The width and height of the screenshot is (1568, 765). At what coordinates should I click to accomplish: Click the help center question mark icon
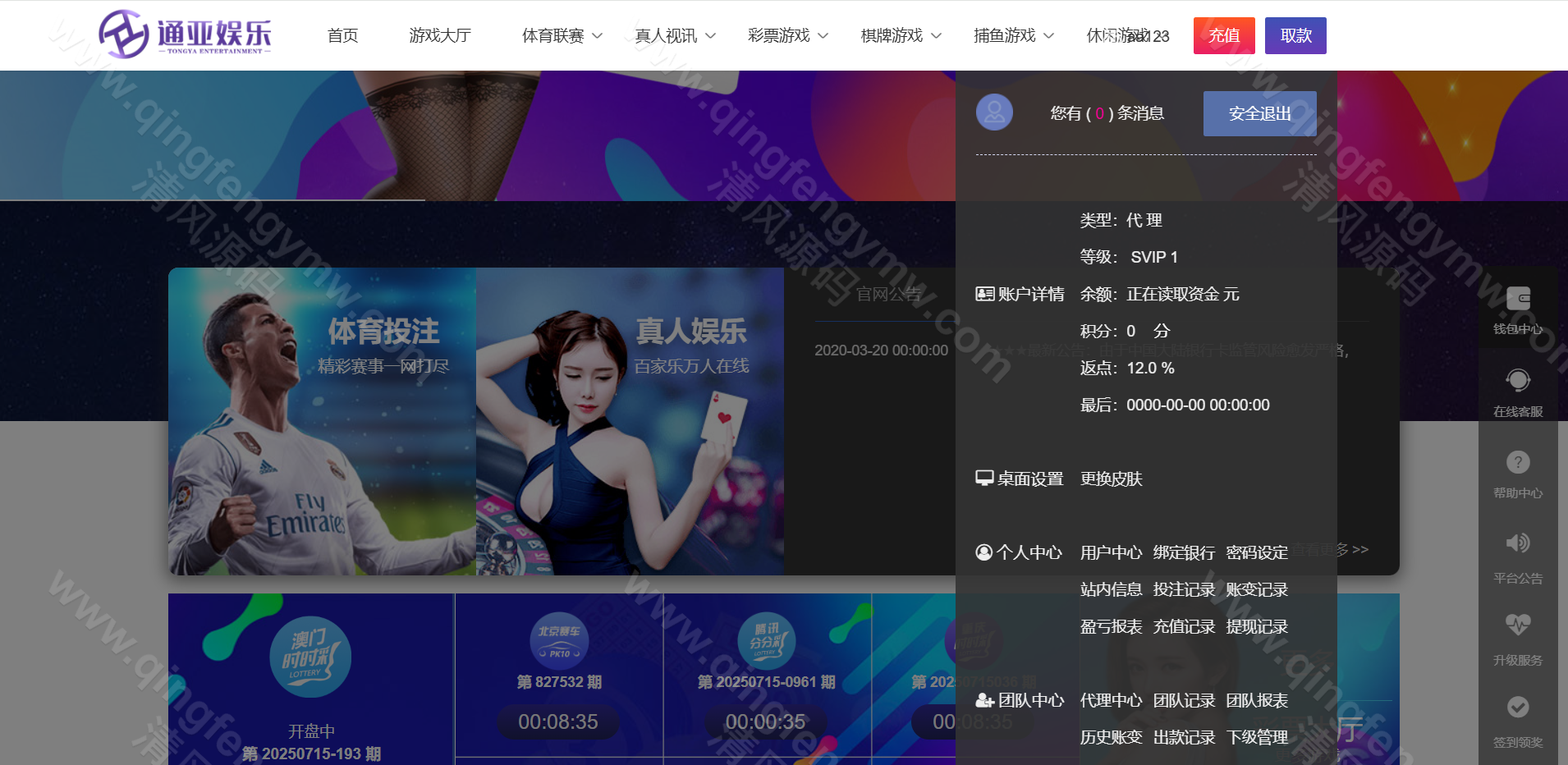1517,463
